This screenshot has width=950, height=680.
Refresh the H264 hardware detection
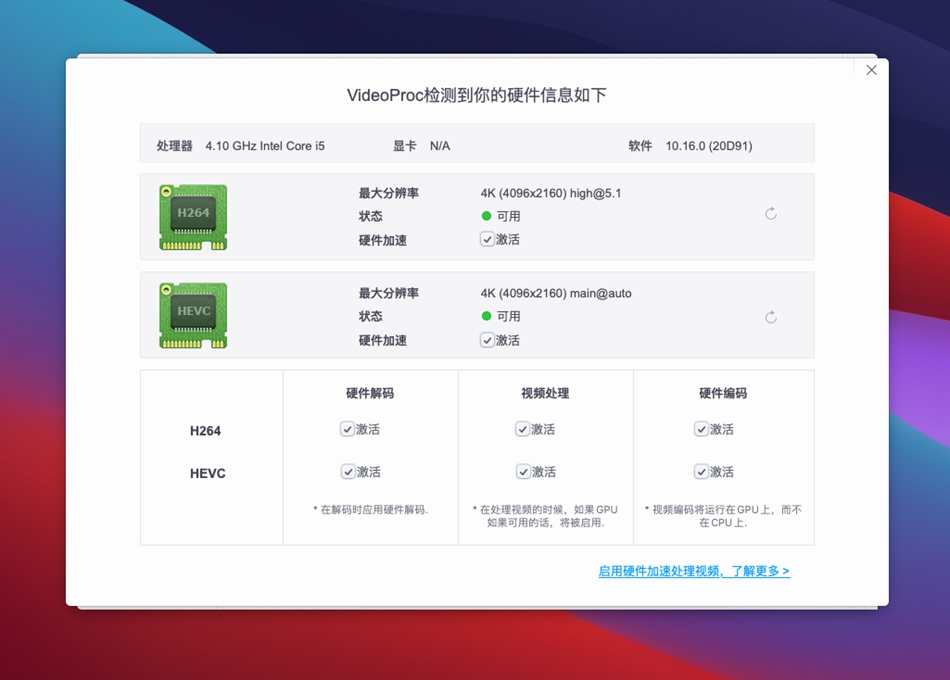771,214
